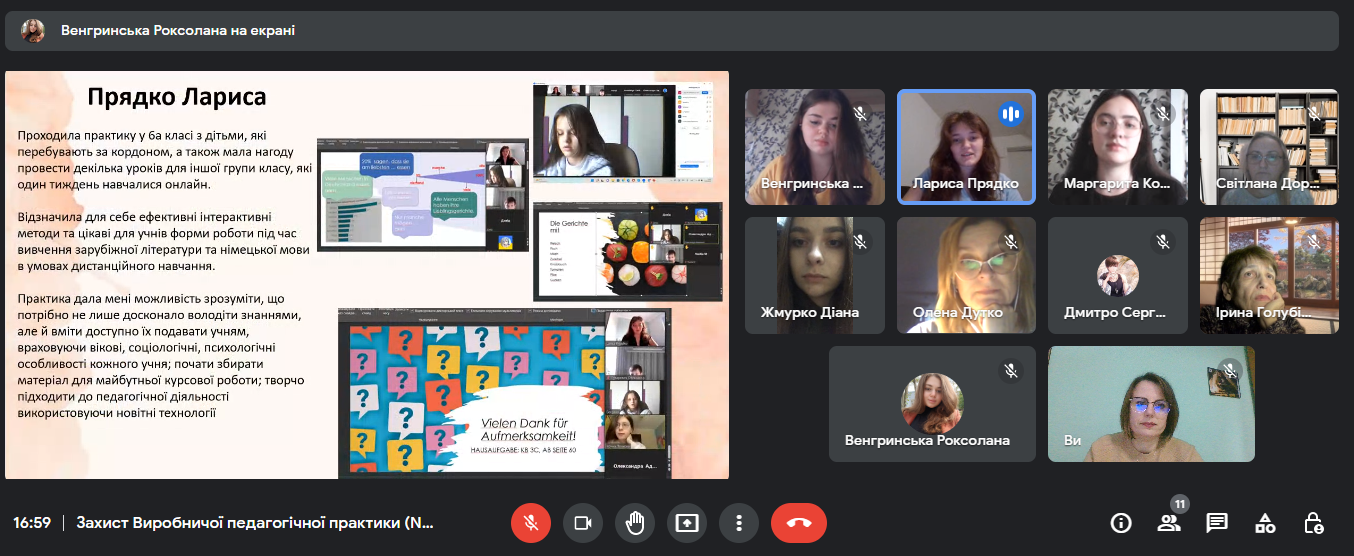Select Олена Дутко's video tile
This screenshot has height=556, width=1354.
coord(966,275)
